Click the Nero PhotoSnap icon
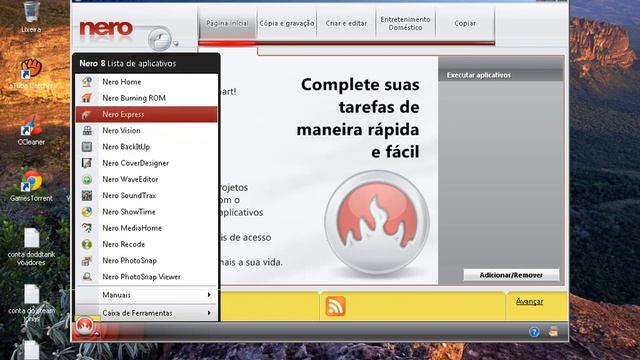This screenshot has width=640, height=360. 87,260
